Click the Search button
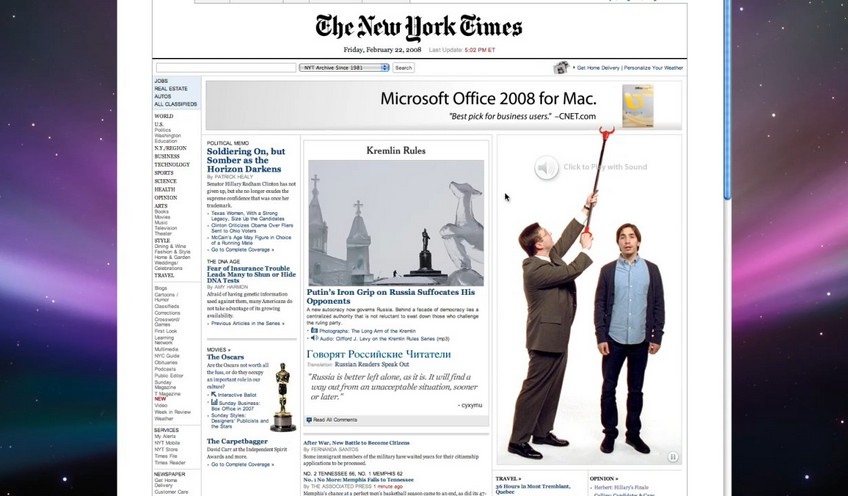Screen dimensions: 848x496 403,68
